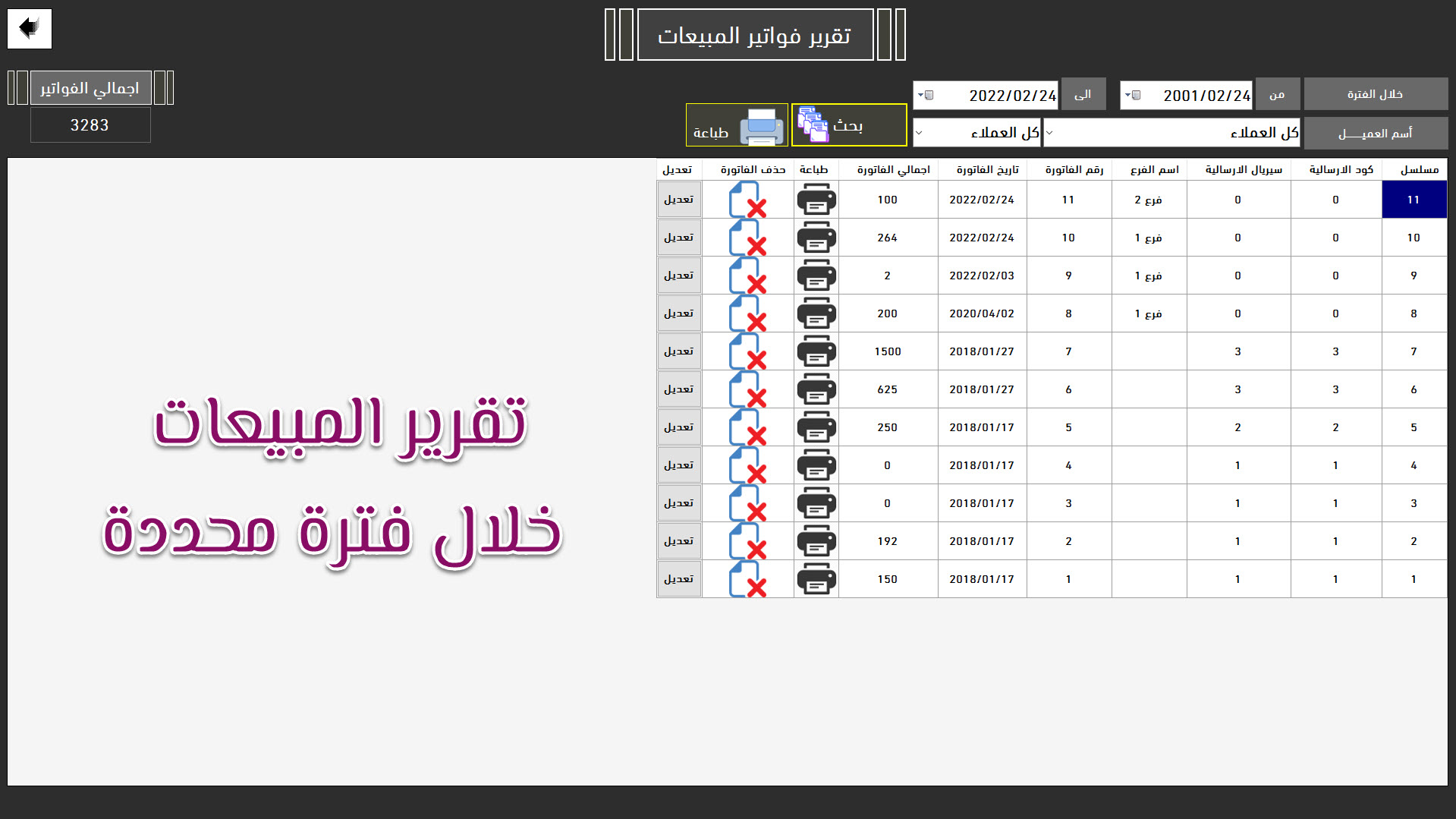The width and height of the screenshot is (1456, 819).
Task: Delete invoice number 3
Action: click(x=748, y=503)
